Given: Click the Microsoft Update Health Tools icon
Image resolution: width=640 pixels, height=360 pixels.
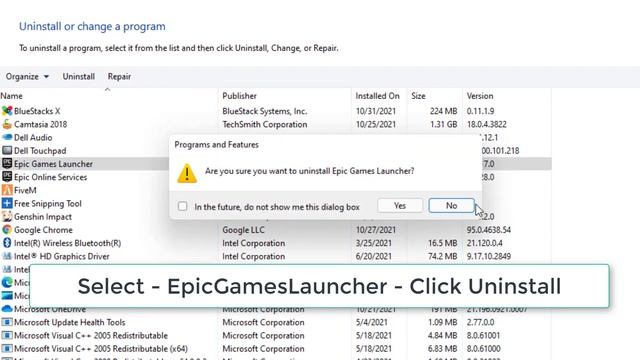Looking at the screenshot, I should click(7, 322).
